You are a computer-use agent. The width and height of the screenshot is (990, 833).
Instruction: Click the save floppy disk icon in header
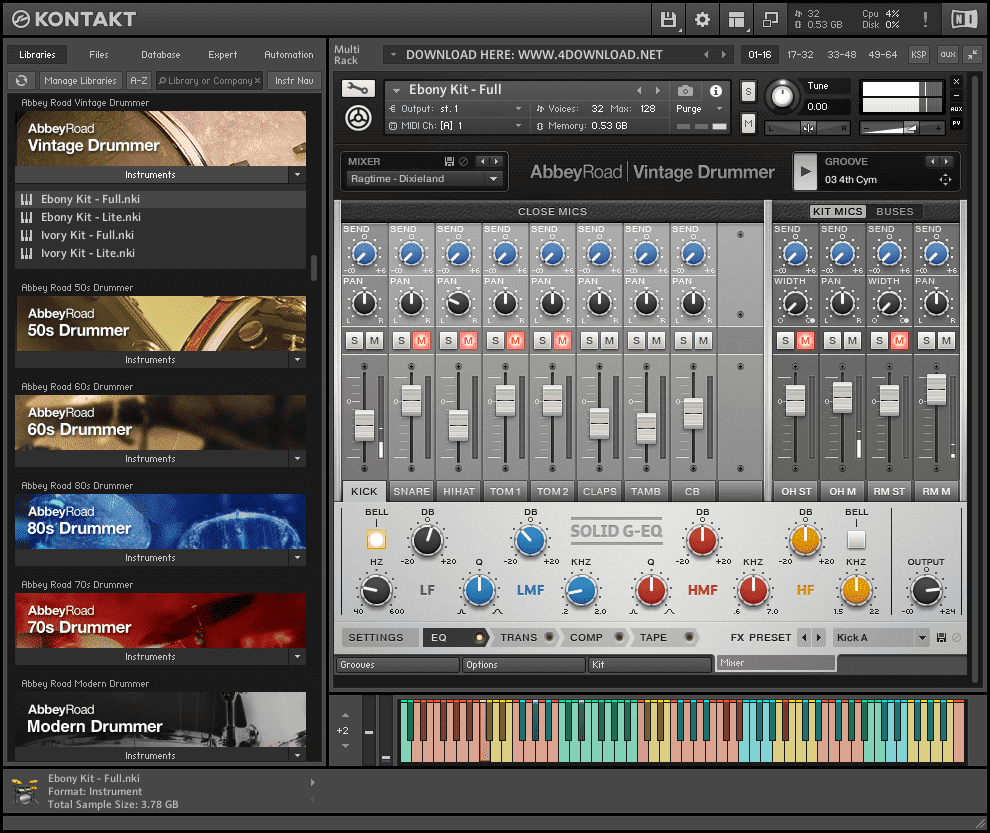point(668,19)
